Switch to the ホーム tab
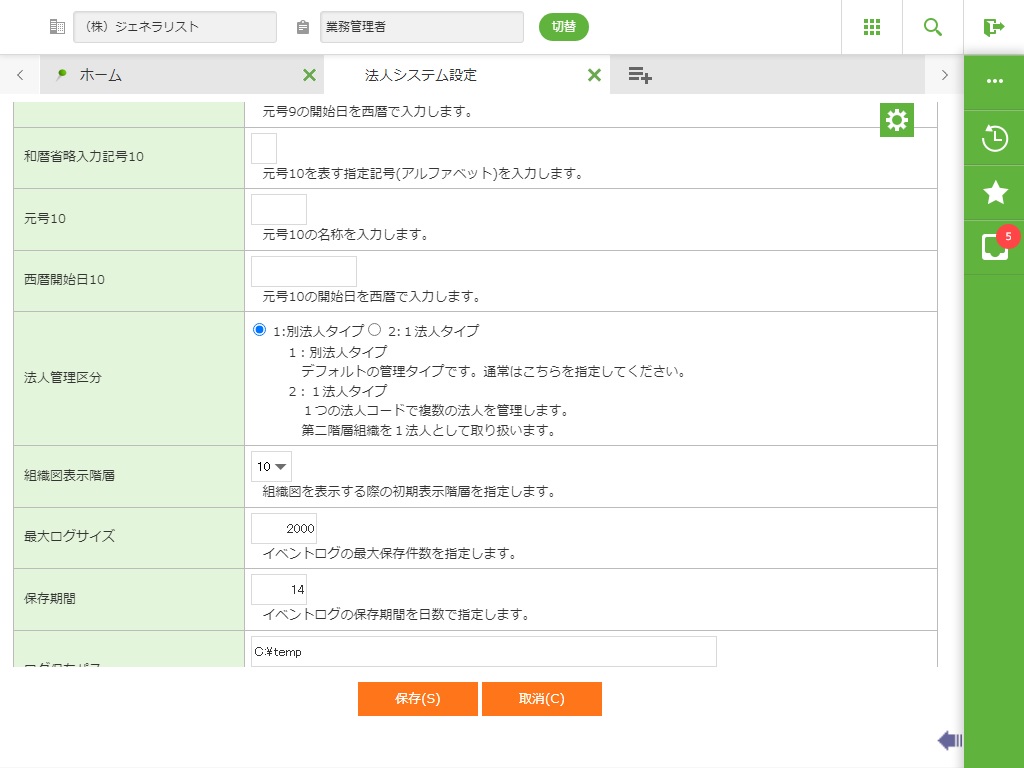The height and width of the screenshot is (768, 1024). click(x=100, y=75)
